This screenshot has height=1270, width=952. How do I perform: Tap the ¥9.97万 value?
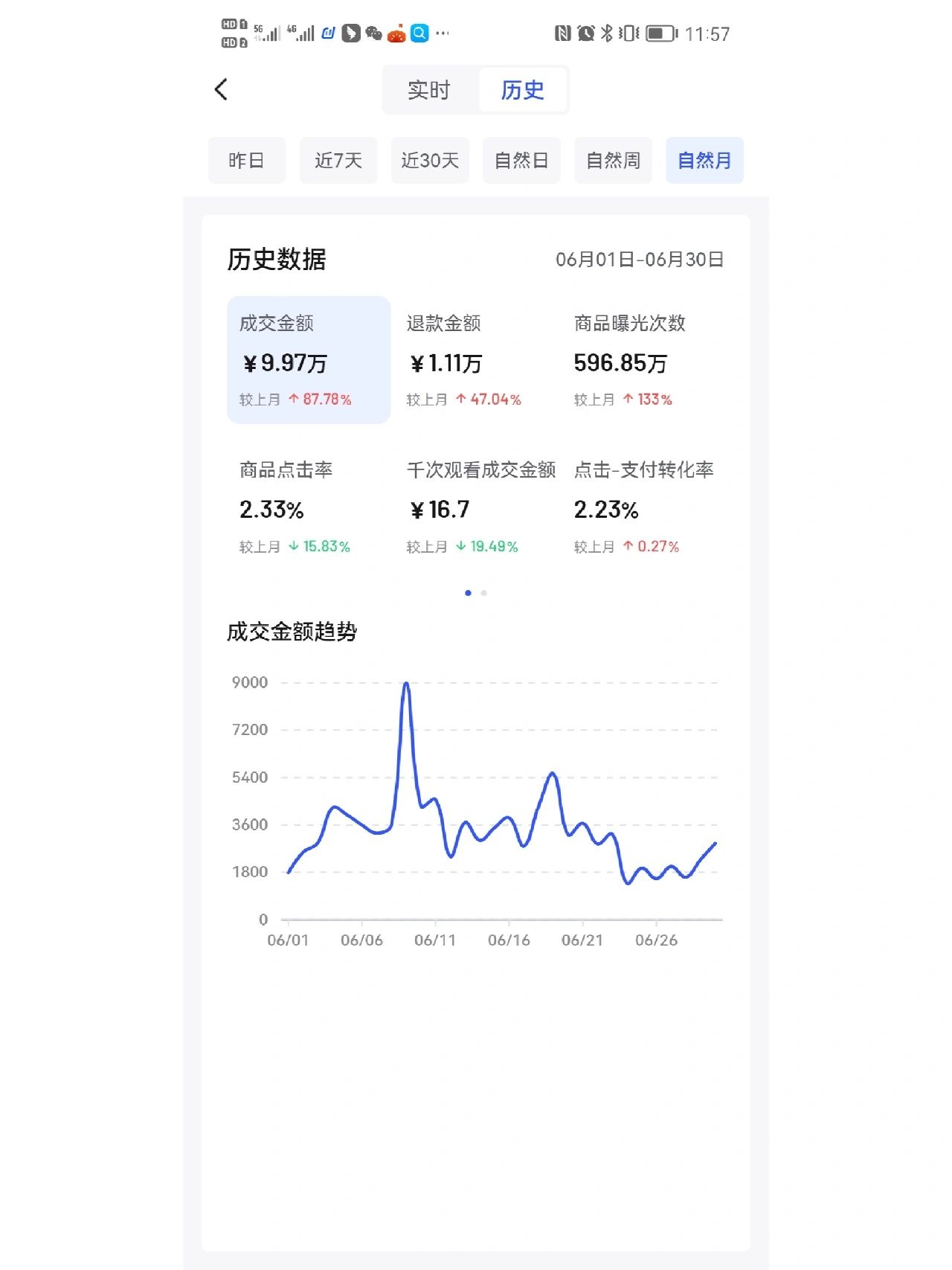coord(285,363)
